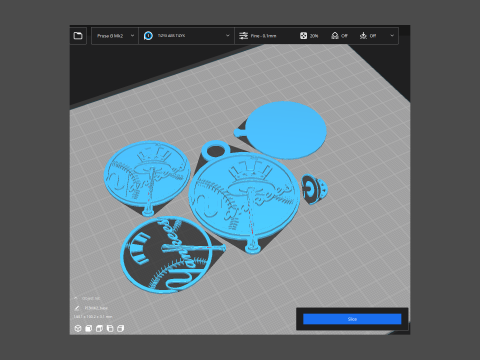Open the printer selection dropdown
Image resolution: width=480 pixels, height=360 pixels.
point(115,36)
